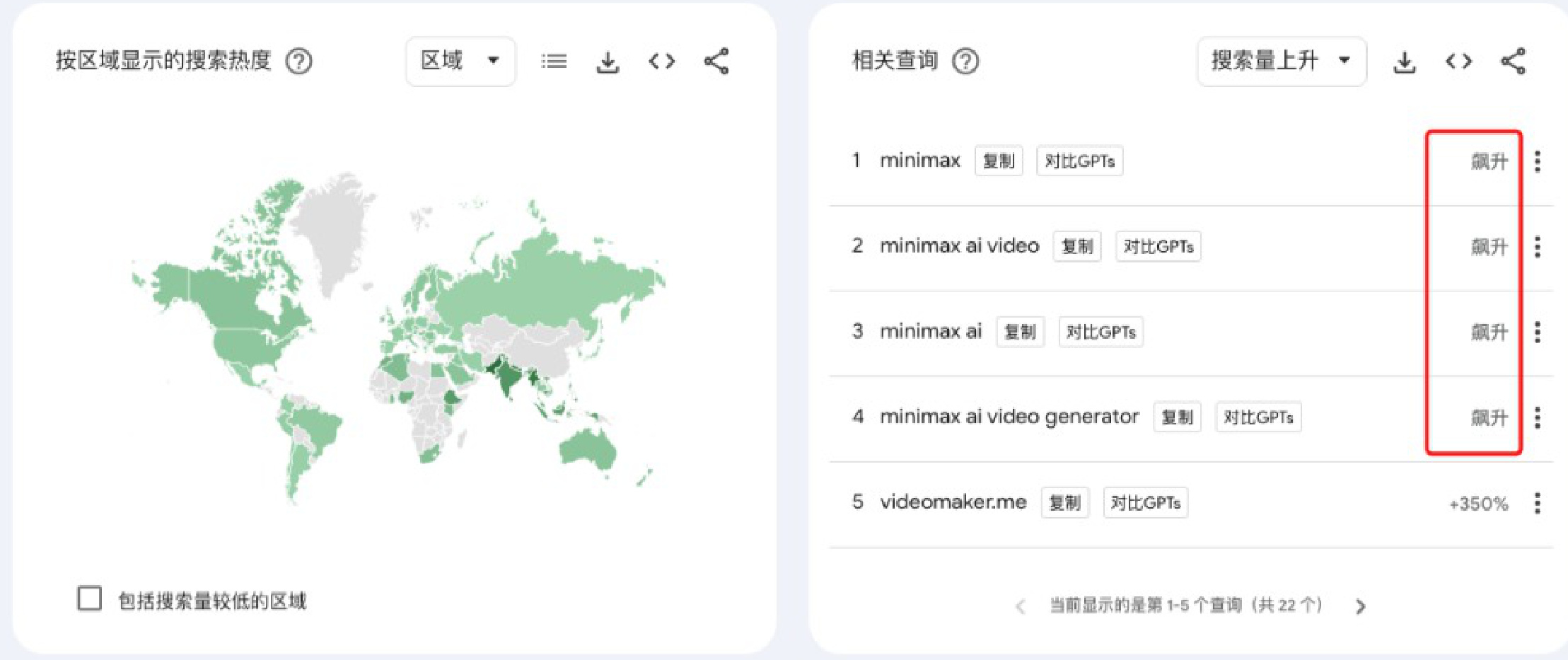Open embed code for region panel

[662, 62]
